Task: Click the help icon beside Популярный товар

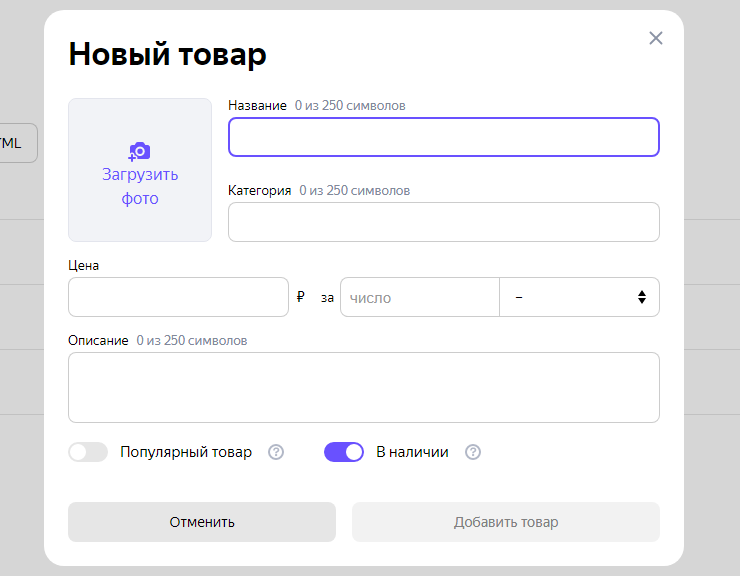Action: pos(276,452)
